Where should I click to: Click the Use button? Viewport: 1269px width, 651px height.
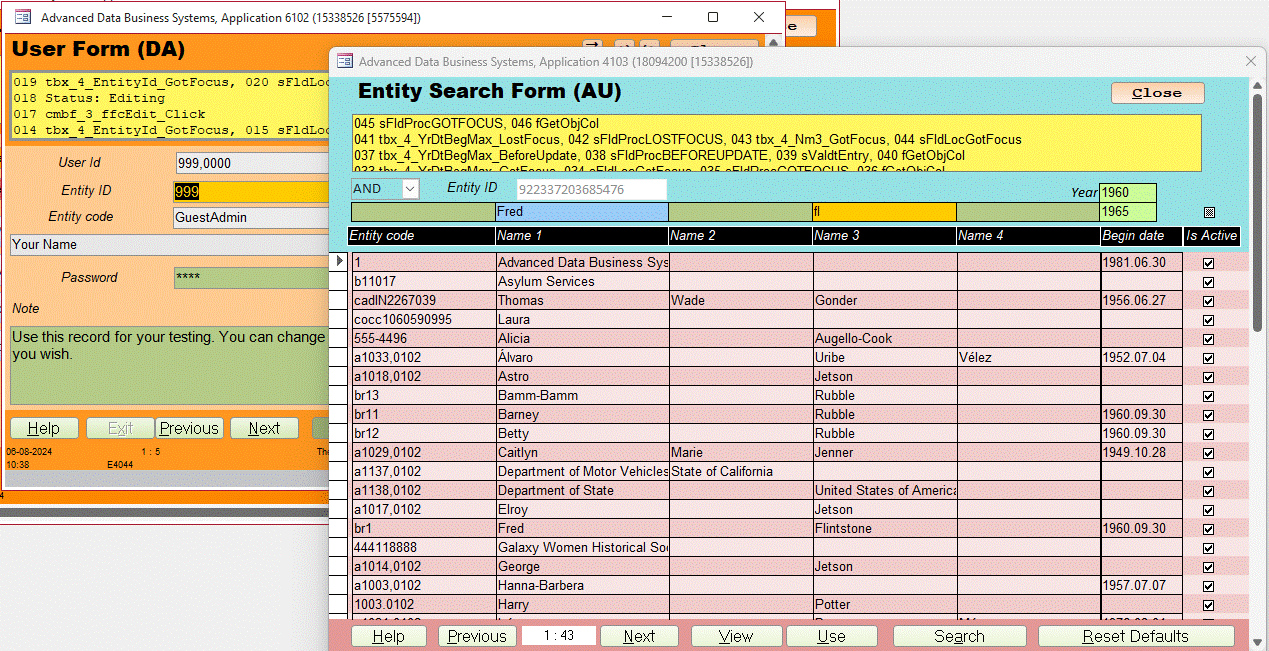click(831, 636)
